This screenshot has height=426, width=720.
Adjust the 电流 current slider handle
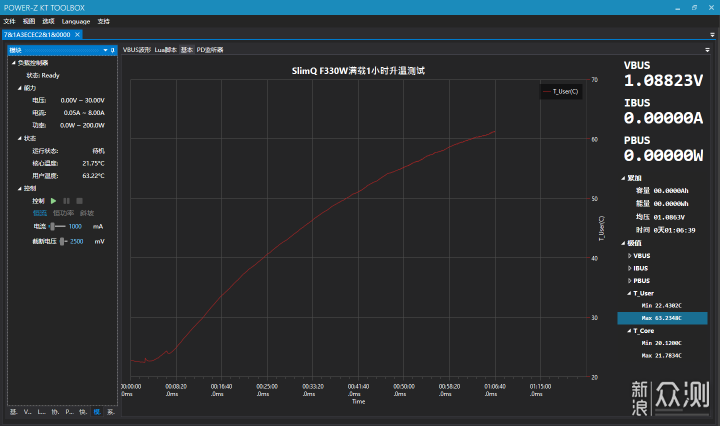52,226
